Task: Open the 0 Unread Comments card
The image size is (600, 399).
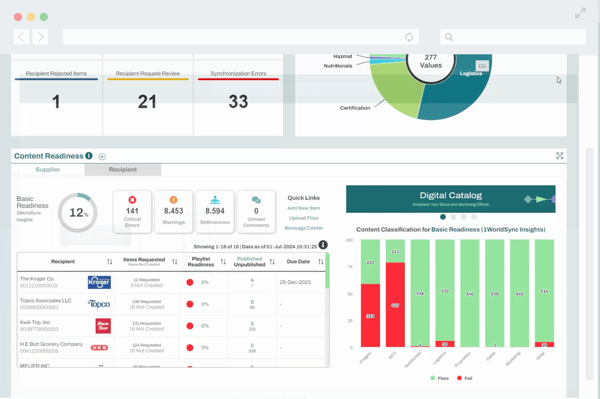Action: click(x=256, y=212)
